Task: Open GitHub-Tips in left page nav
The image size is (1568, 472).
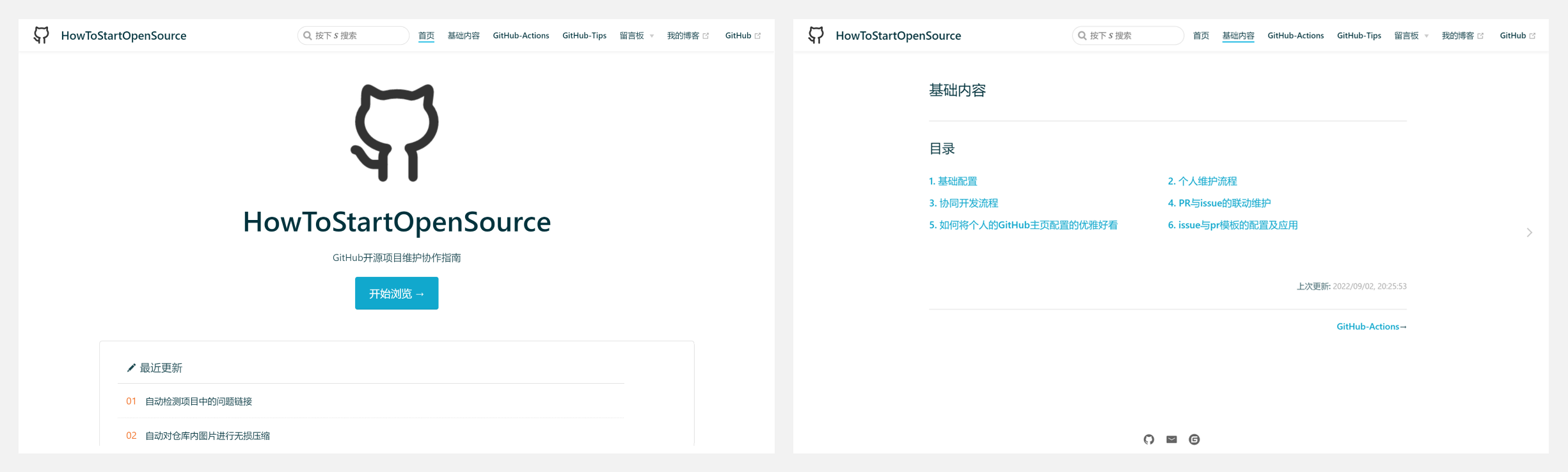Action: [x=584, y=36]
